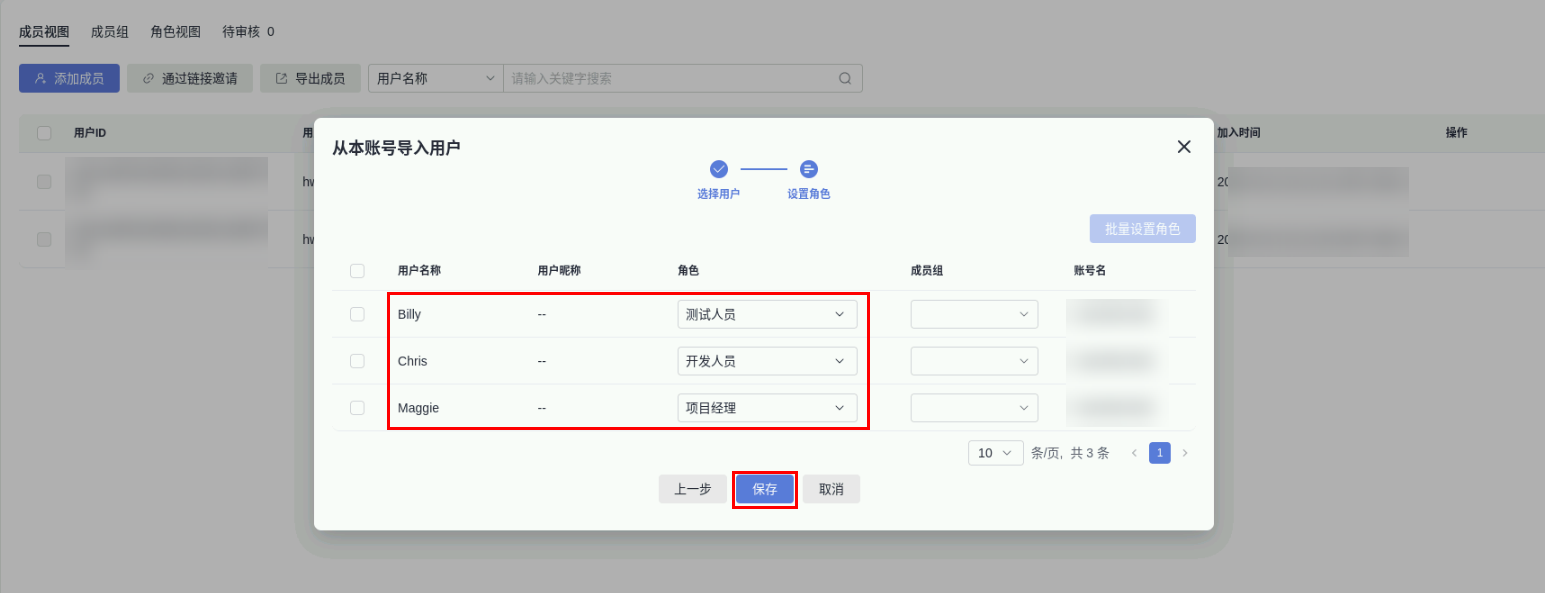
Task: Click 导出成员 export button
Action: coord(310,79)
